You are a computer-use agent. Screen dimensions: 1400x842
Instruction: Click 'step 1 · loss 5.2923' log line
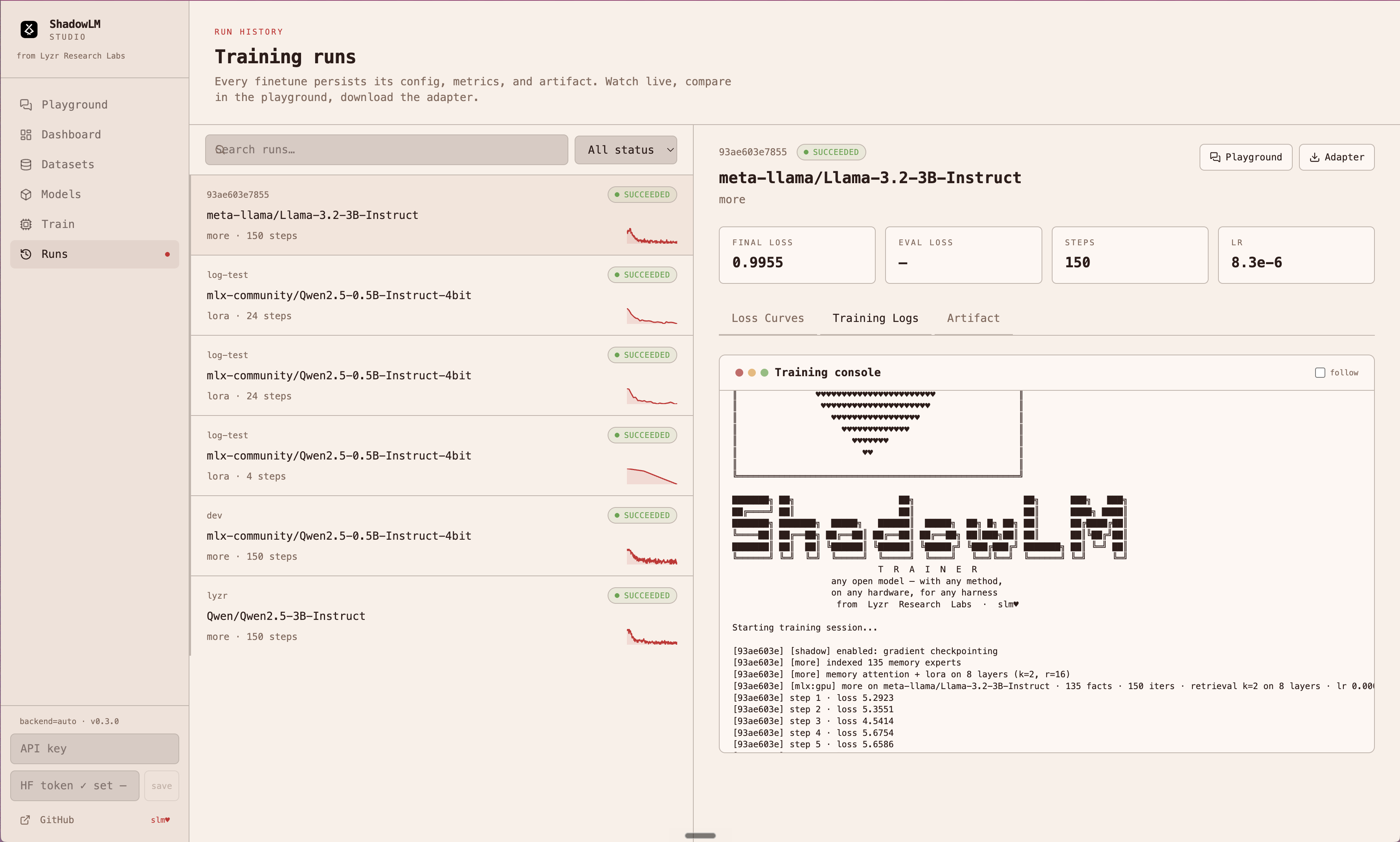tap(813, 698)
